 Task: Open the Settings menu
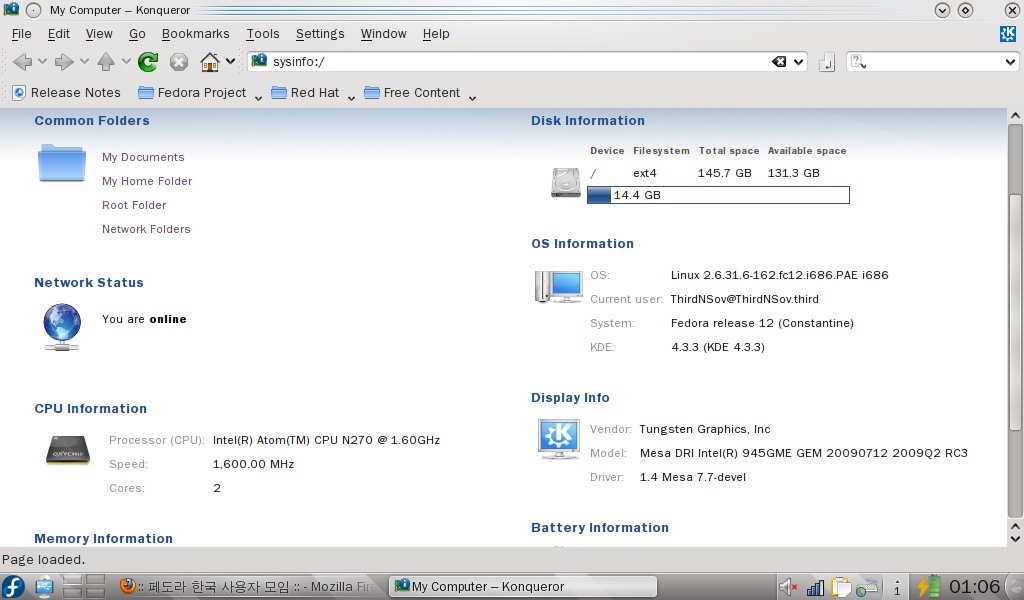320,34
